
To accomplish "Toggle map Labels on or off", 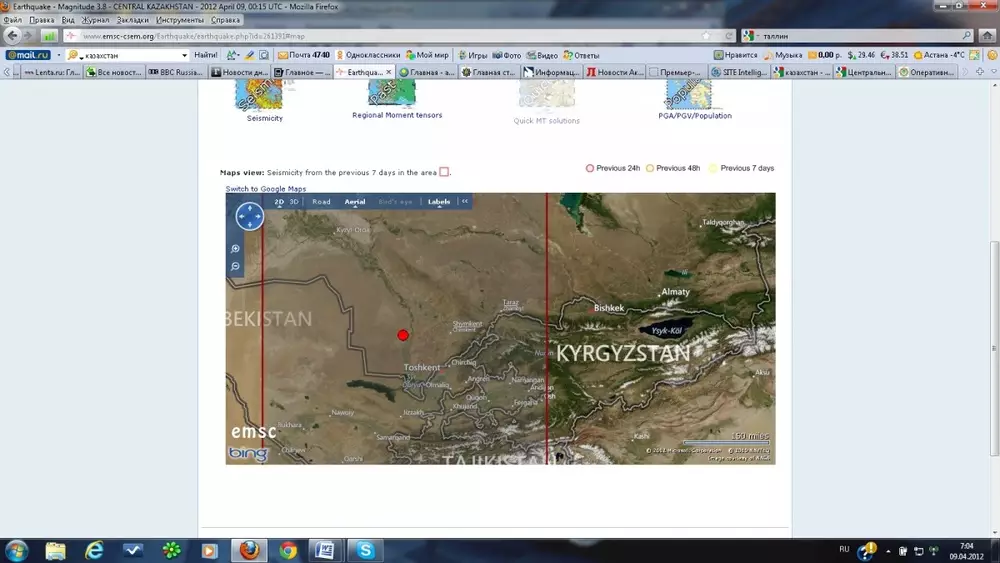I will (439, 202).
